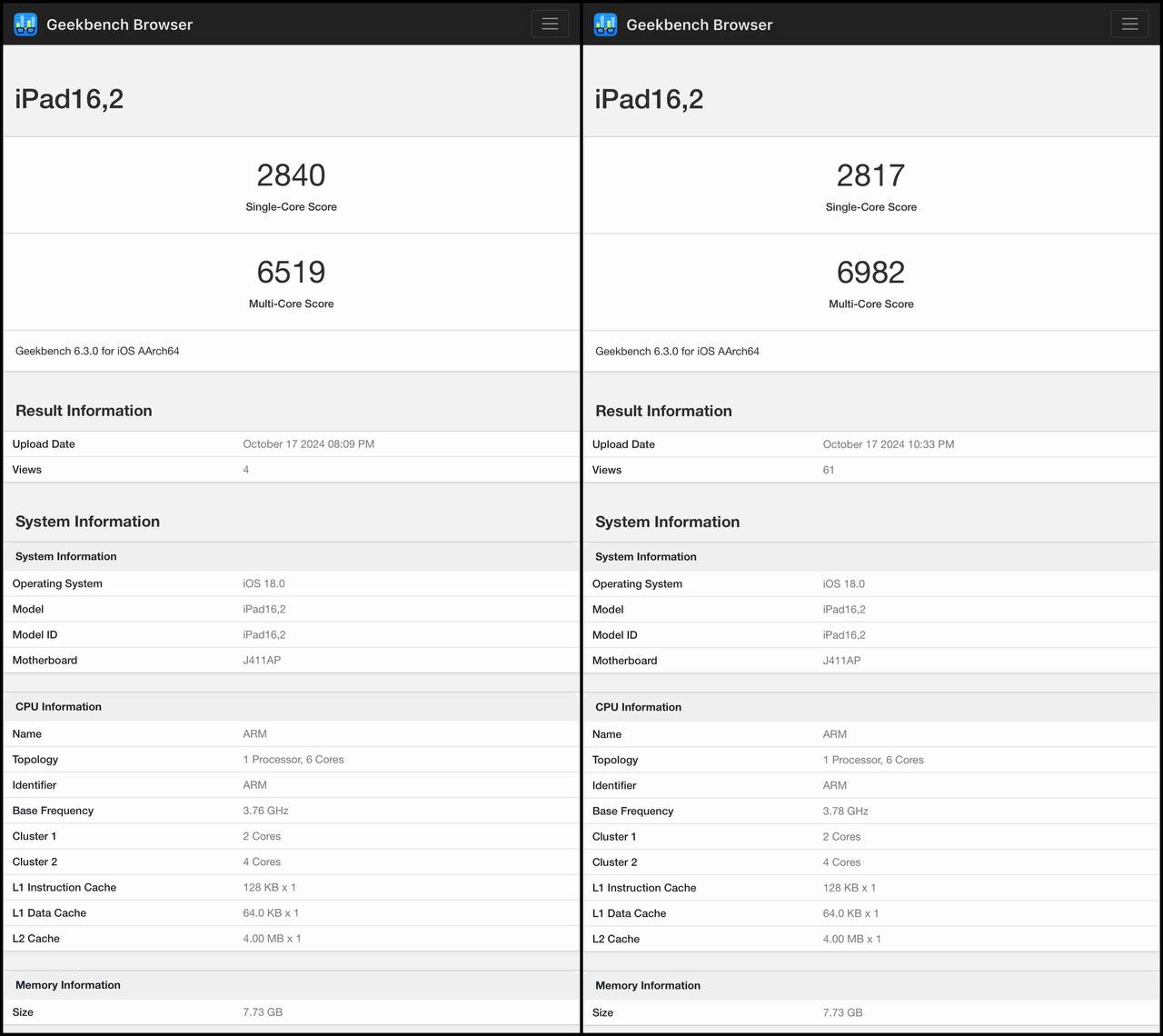This screenshot has height=1036, width=1163.
Task: Click Geekbench 6.3.0 version text in right panel
Action: tap(677, 351)
